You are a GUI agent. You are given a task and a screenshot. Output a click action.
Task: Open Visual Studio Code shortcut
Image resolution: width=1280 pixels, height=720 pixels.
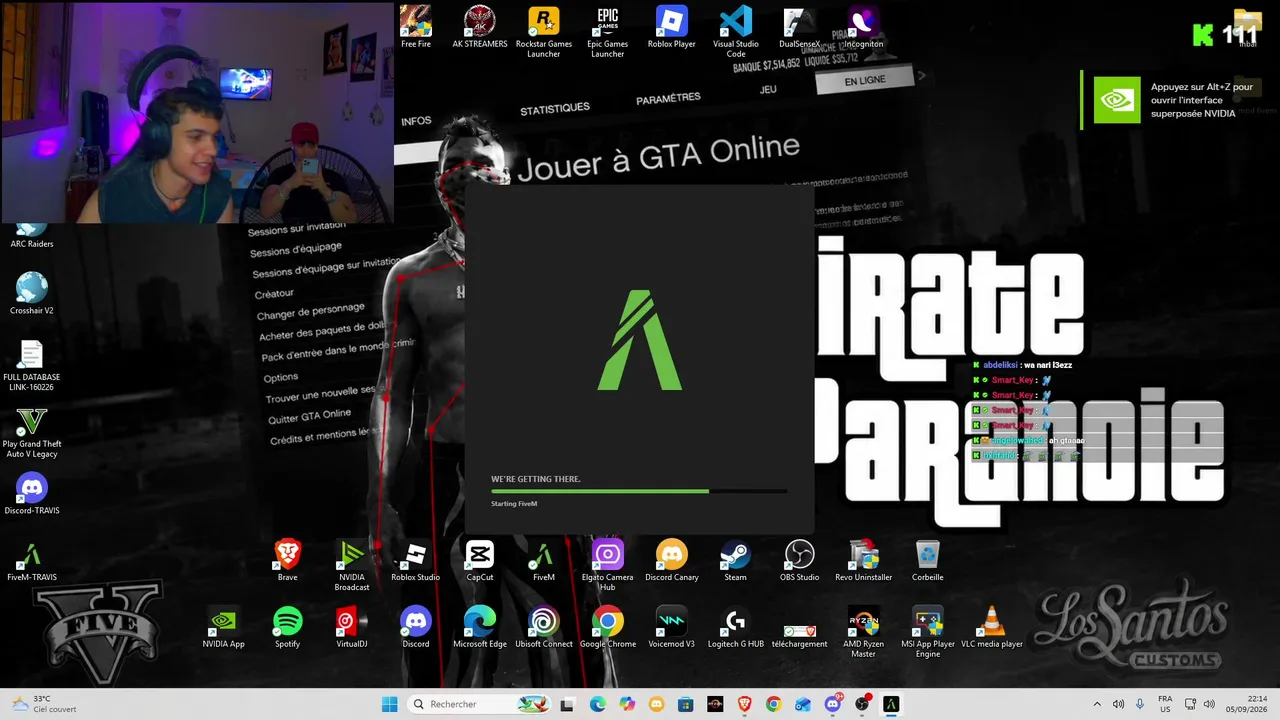(x=735, y=31)
